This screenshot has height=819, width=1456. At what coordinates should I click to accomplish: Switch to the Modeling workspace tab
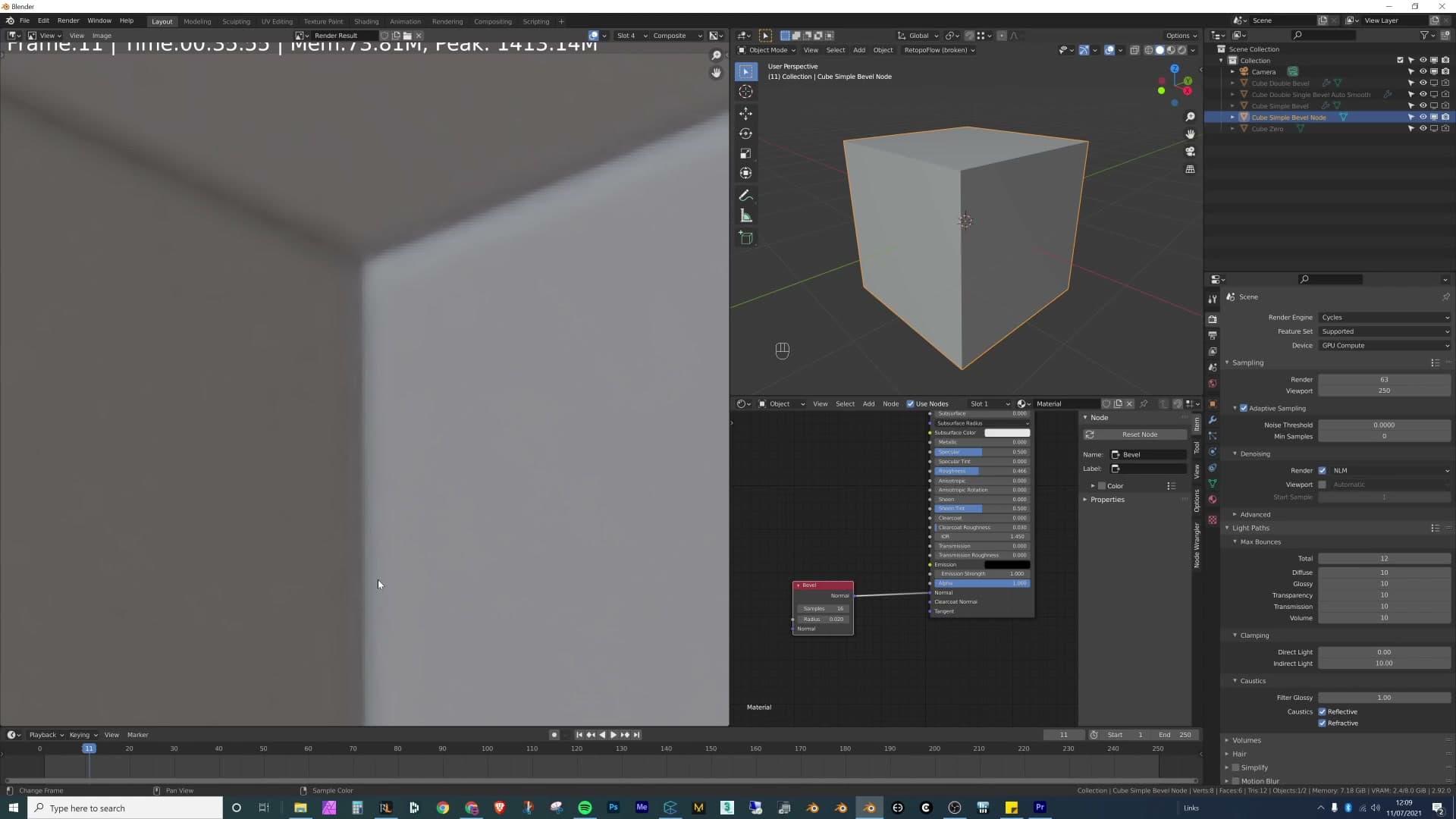coord(197,22)
